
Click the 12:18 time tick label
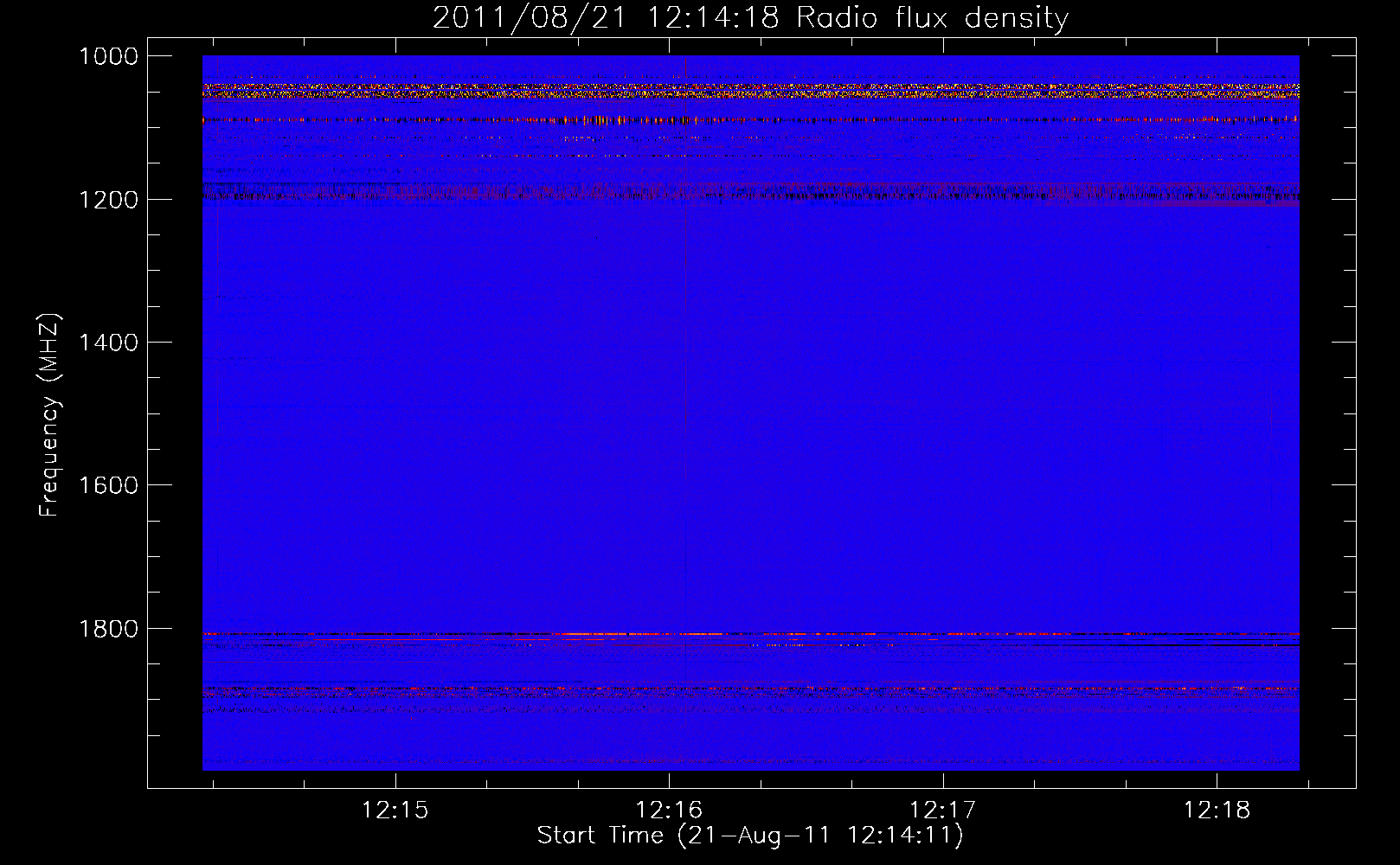pyautogui.click(x=1217, y=811)
